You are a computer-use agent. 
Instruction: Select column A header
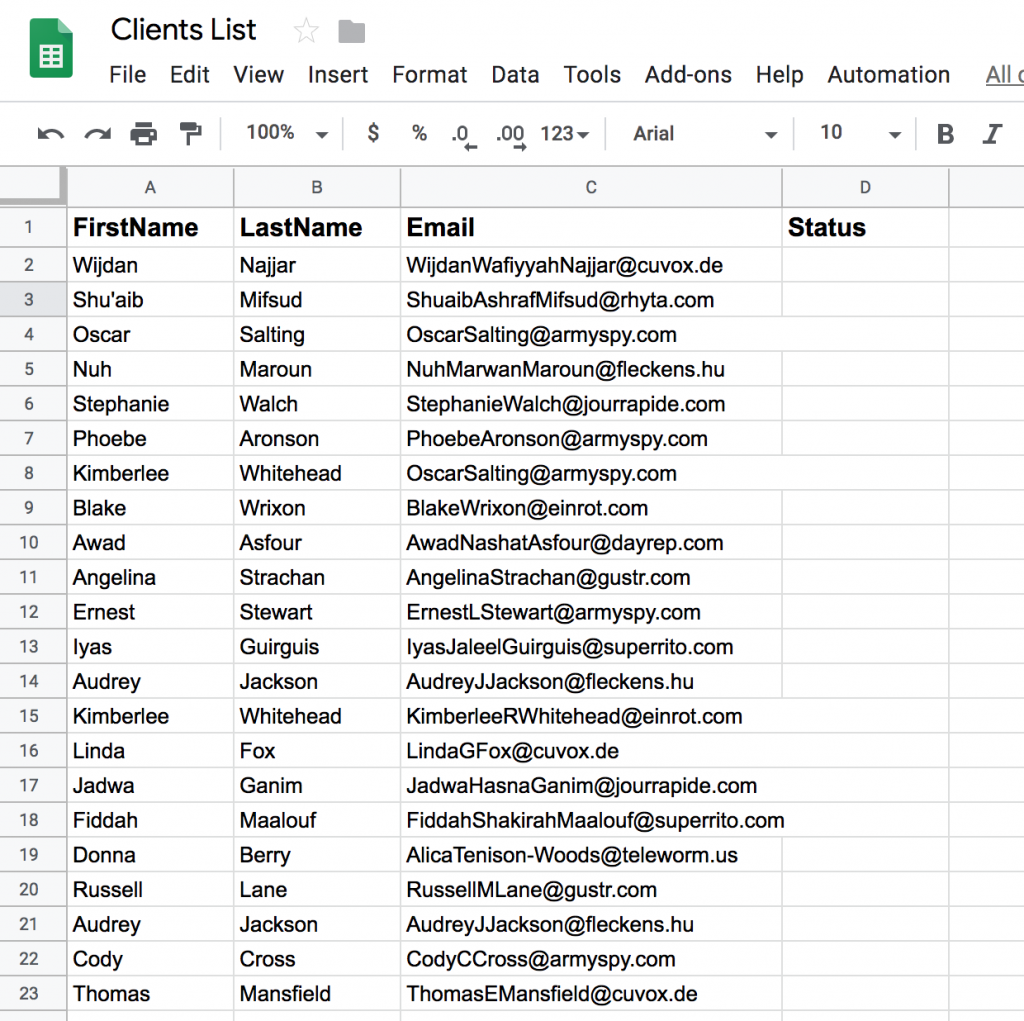(x=150, y=187)
